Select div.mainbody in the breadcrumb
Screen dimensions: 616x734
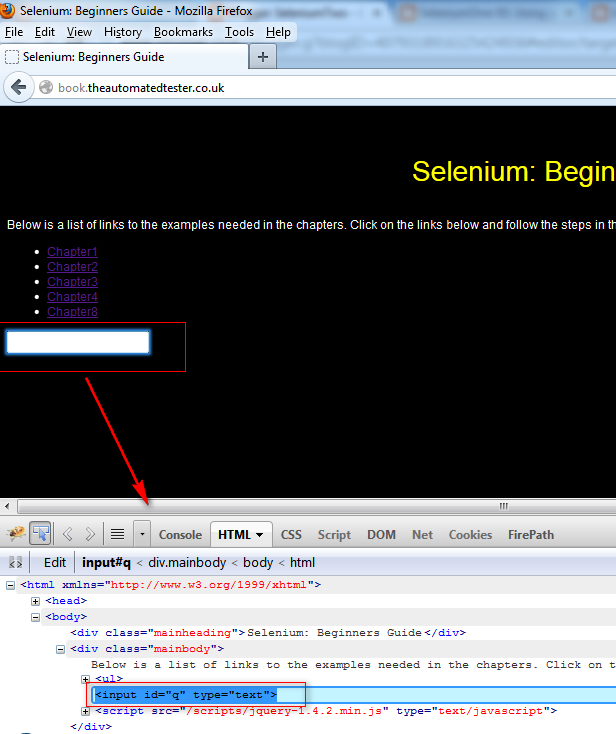click(187, 562)
